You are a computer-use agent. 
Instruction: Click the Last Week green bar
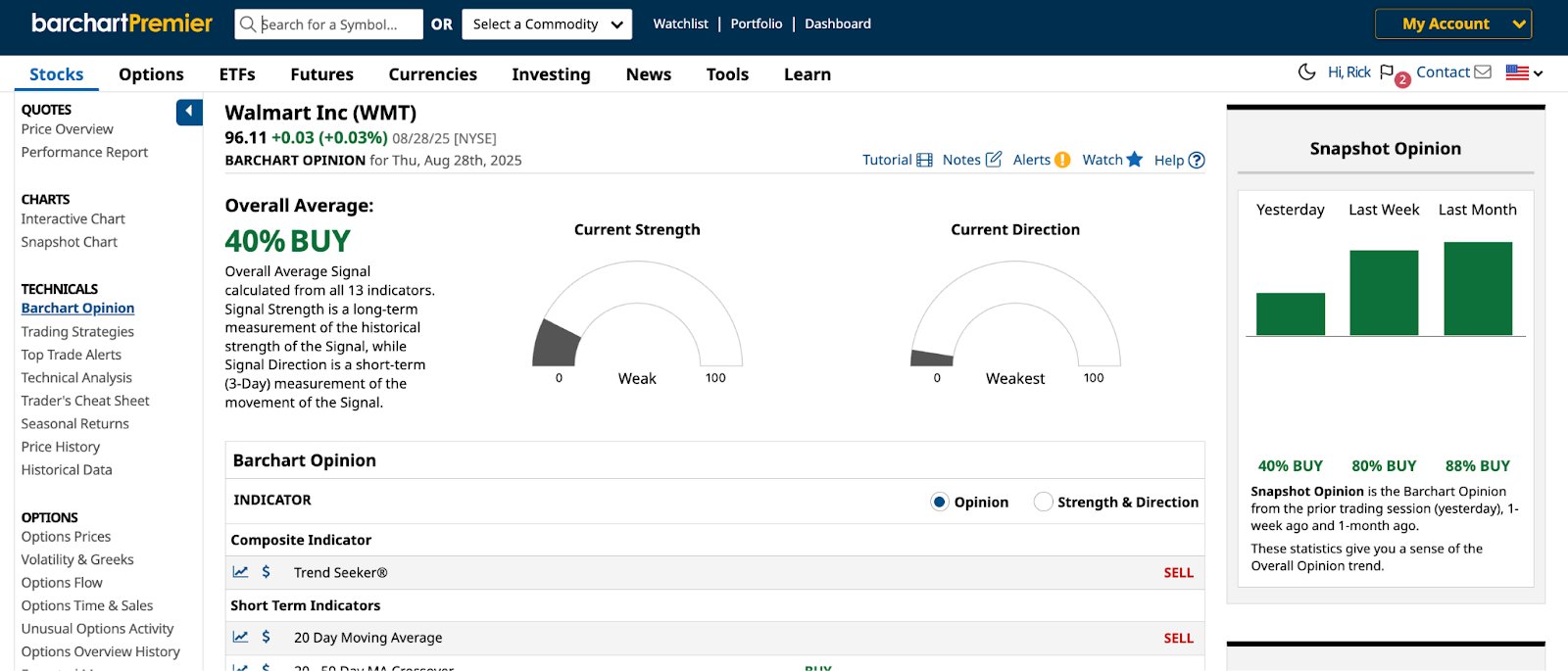pos(1384,293)
